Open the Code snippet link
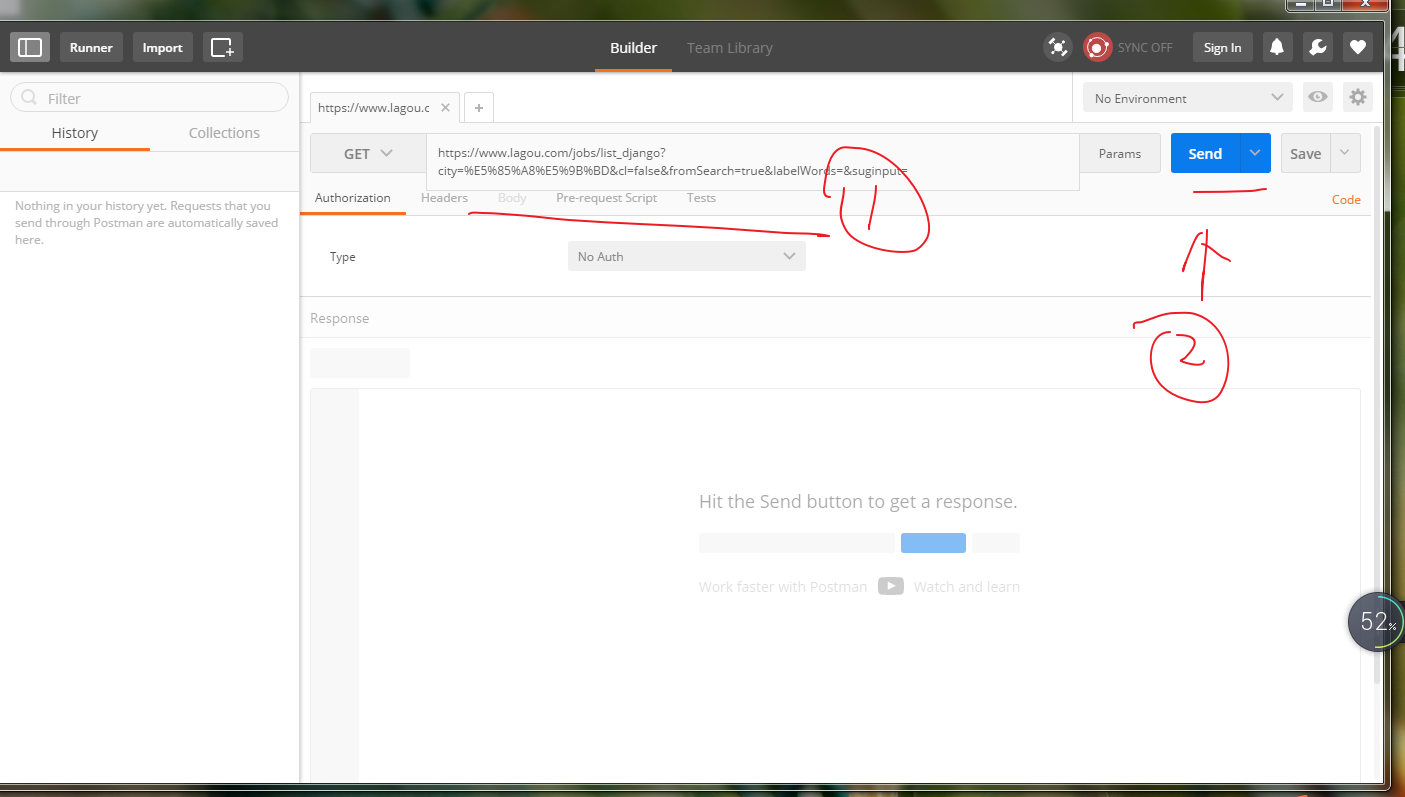 click(1346, 199)
